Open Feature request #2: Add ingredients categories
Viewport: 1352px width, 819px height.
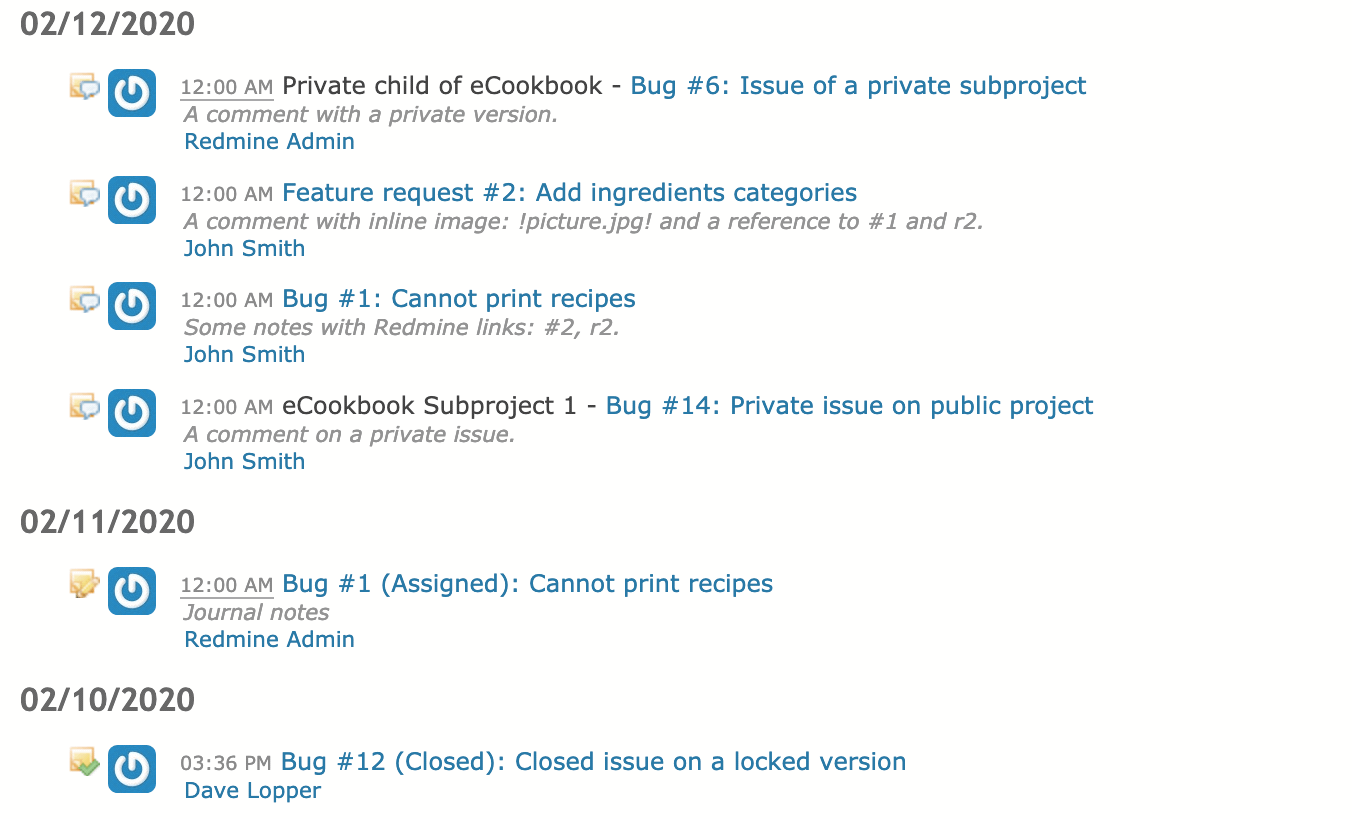570,193
